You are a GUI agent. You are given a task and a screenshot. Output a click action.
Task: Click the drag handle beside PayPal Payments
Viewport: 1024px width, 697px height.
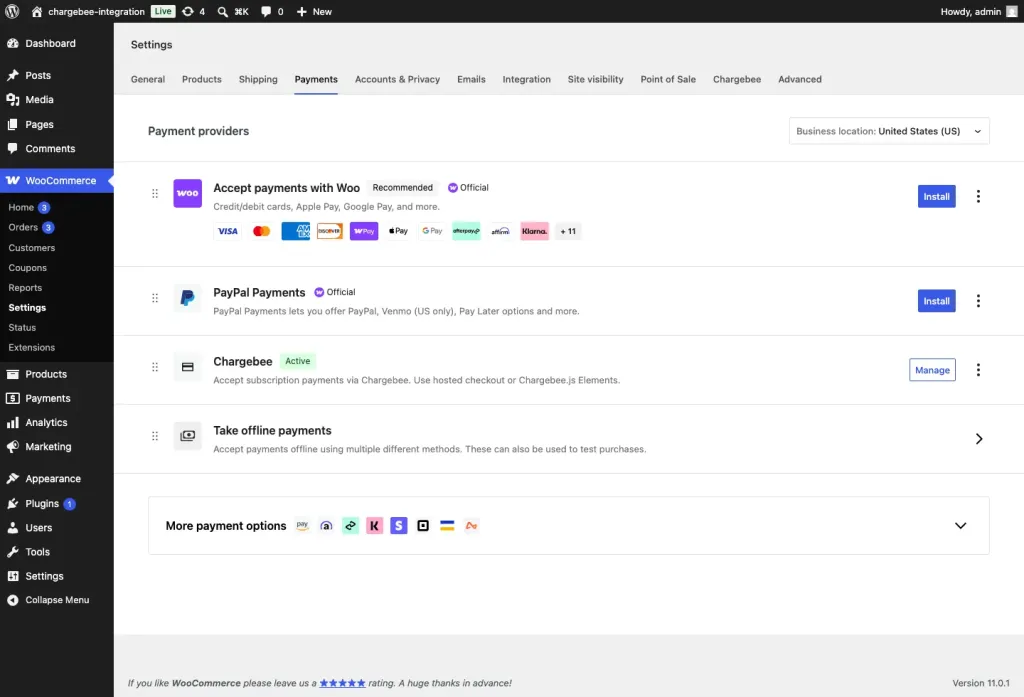(155, 298)
